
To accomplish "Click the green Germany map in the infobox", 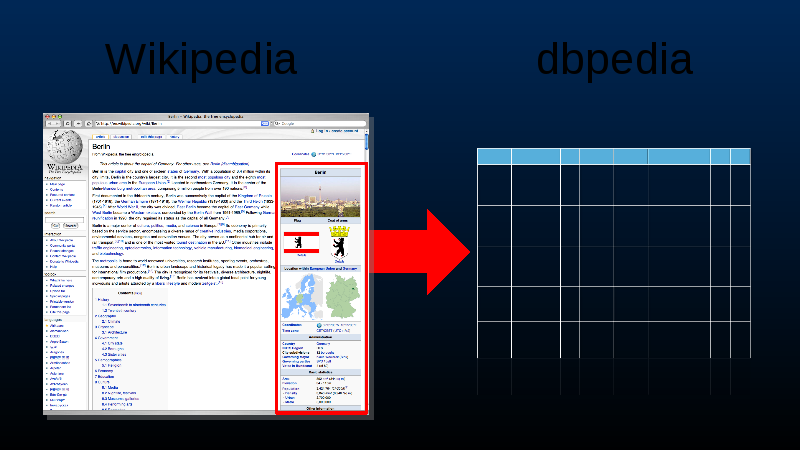I will coord(343,296).
